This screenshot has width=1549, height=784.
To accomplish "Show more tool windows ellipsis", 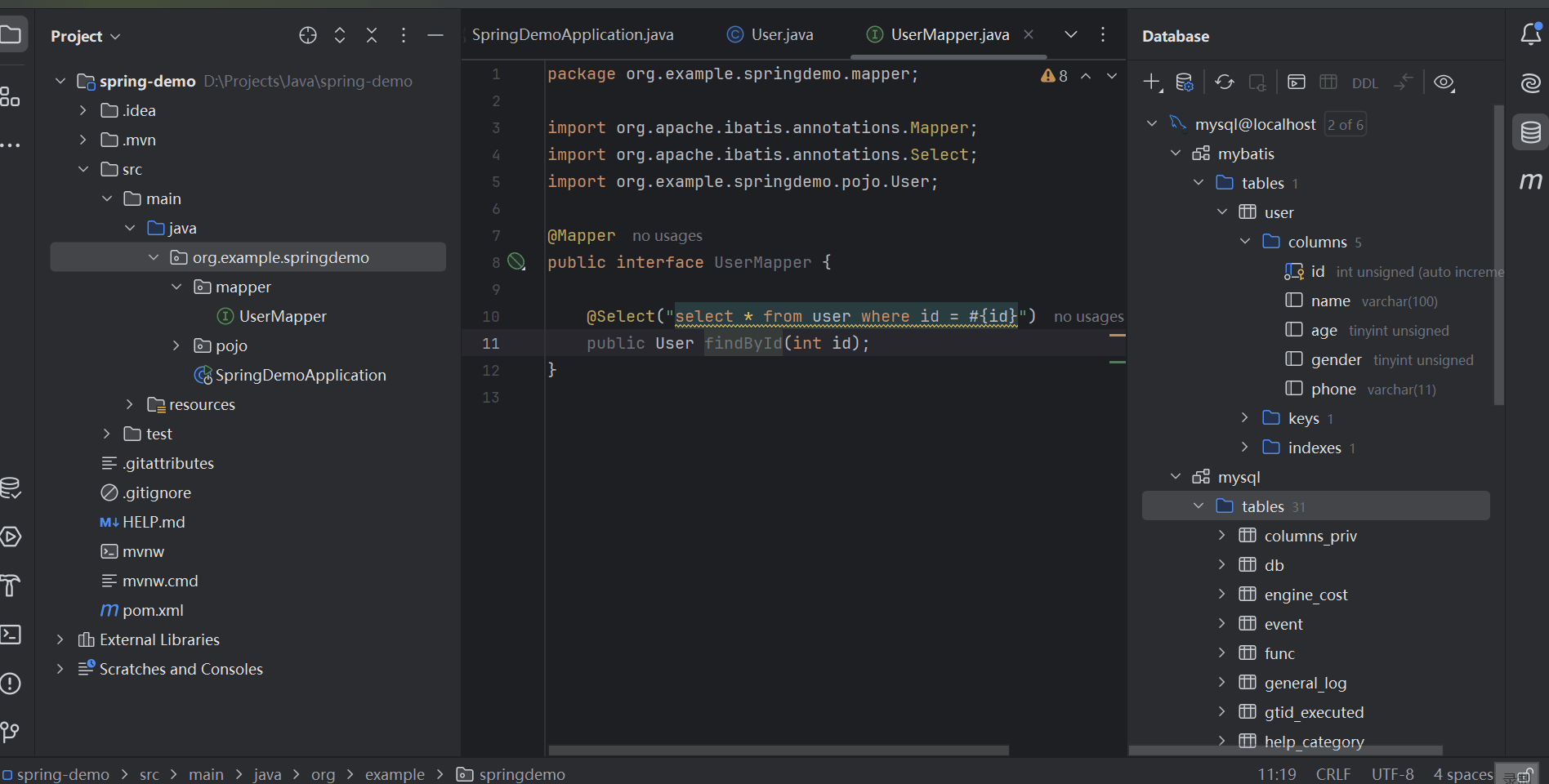I will click(10, 145).
